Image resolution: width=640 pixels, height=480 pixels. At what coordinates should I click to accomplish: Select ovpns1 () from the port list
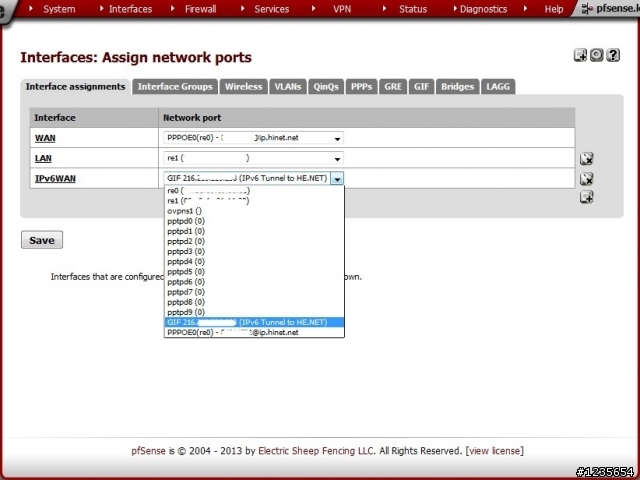point(185,211)
